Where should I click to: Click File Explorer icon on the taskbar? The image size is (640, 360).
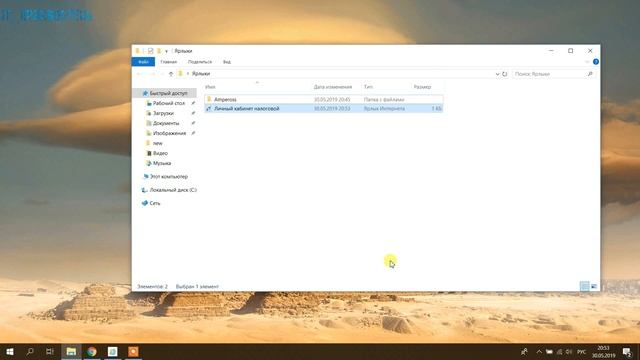pos(71,351)
